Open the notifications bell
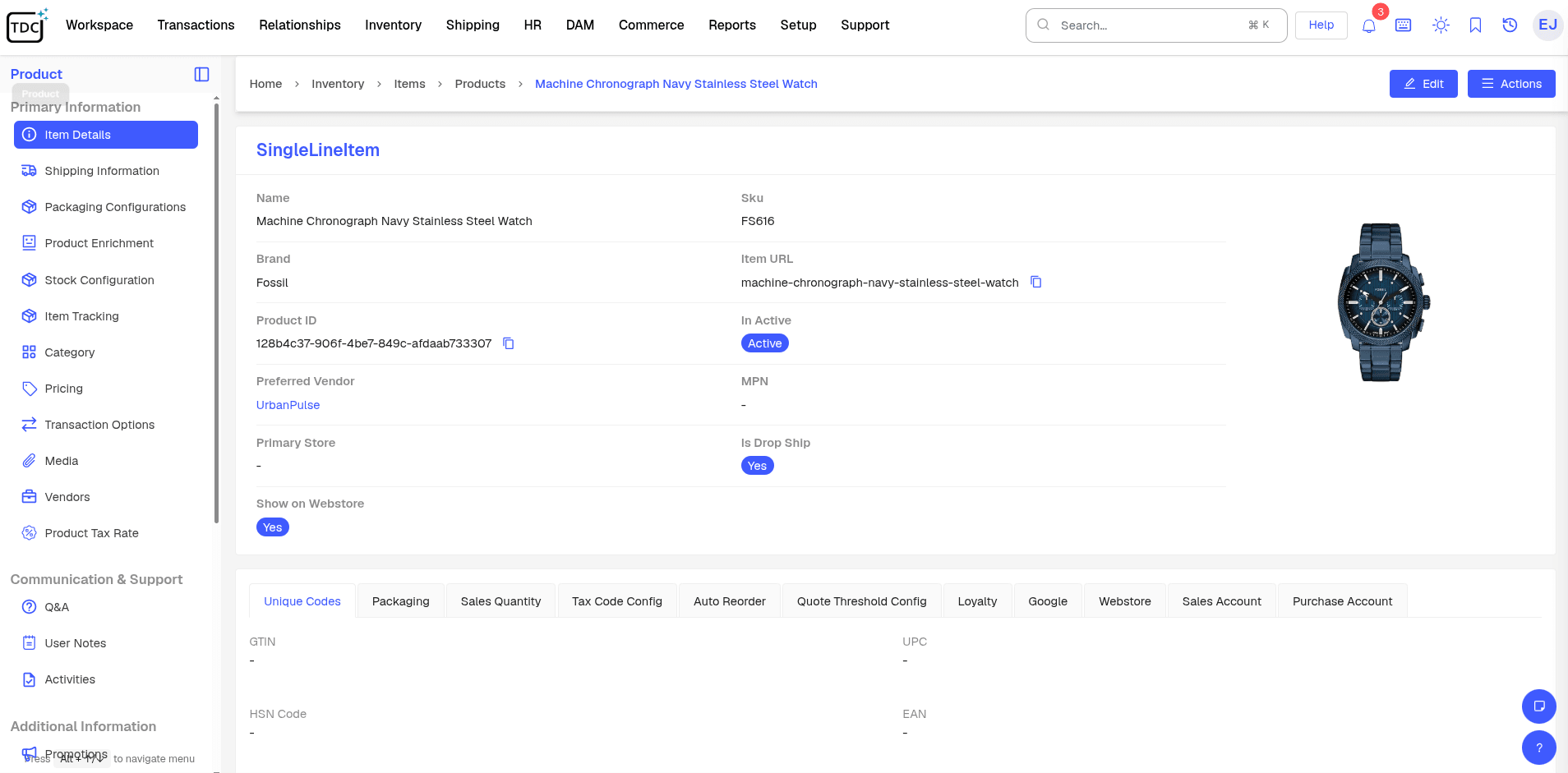 point(1368,25)
